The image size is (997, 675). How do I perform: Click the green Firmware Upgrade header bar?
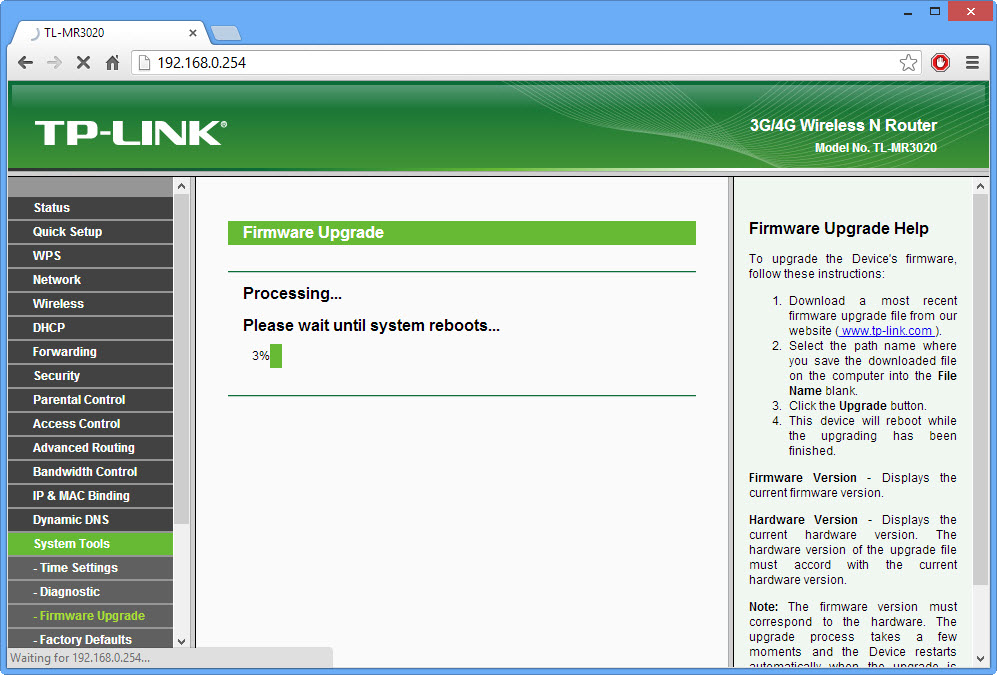(x=462, y=233)
